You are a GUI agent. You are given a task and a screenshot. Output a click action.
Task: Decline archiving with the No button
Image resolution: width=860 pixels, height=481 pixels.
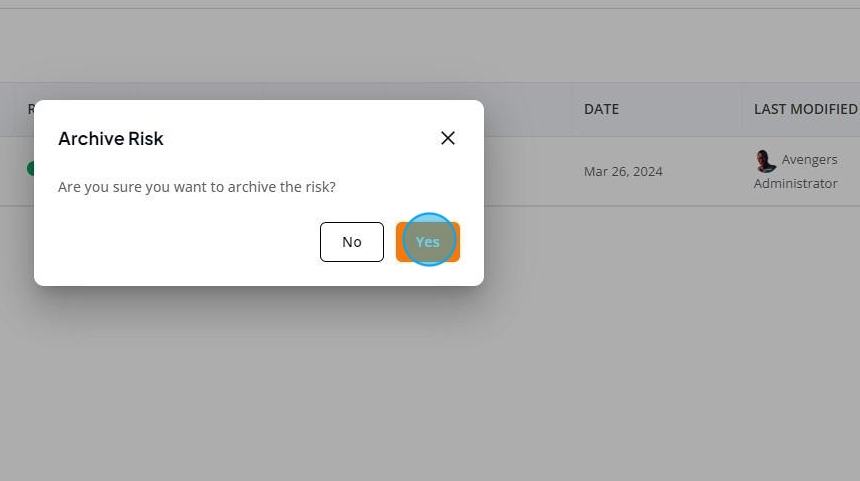pos(352,242)
